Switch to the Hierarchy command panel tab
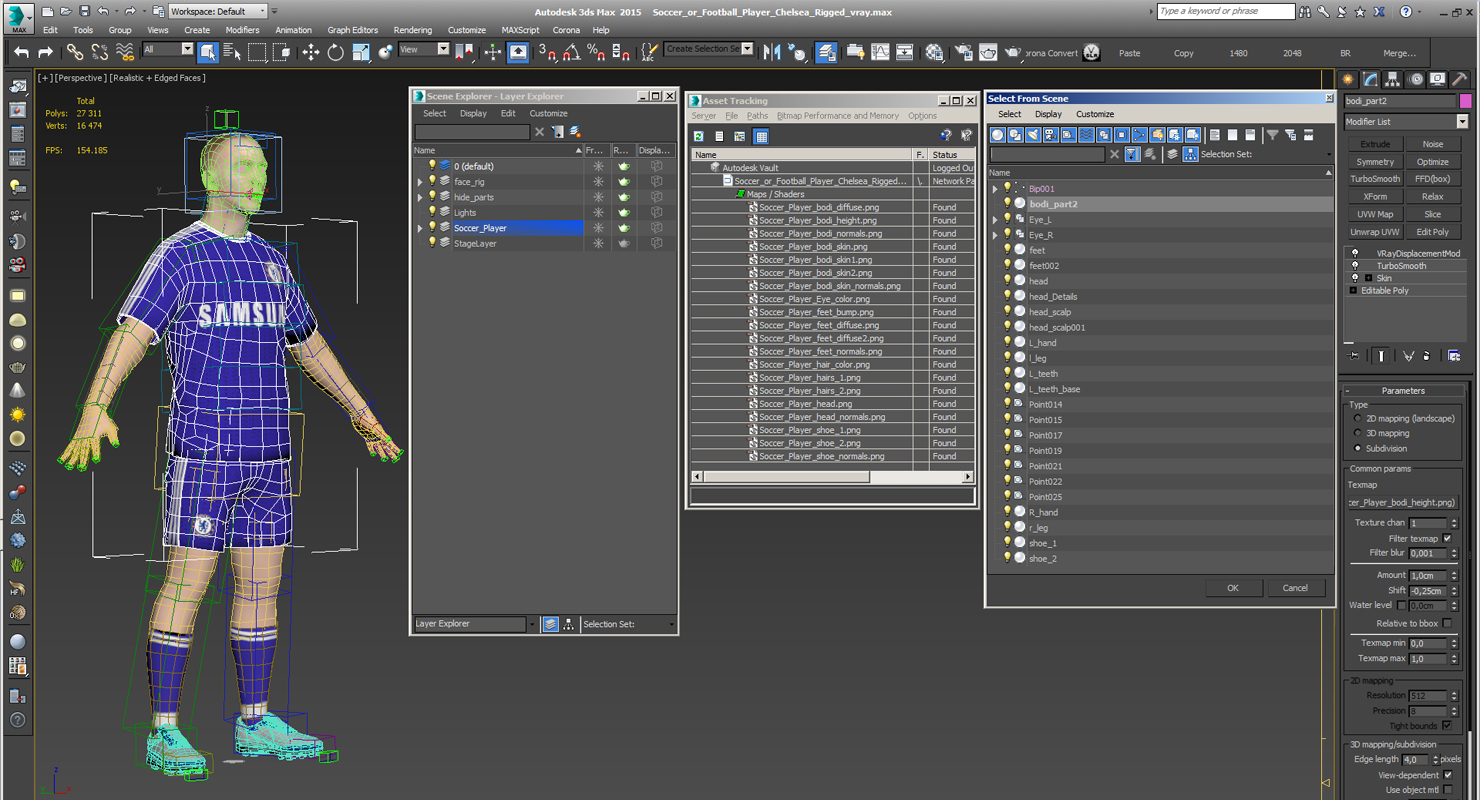Viewport: 1480px width, 800px height. pyautogui.click(x=1393, y=79)
